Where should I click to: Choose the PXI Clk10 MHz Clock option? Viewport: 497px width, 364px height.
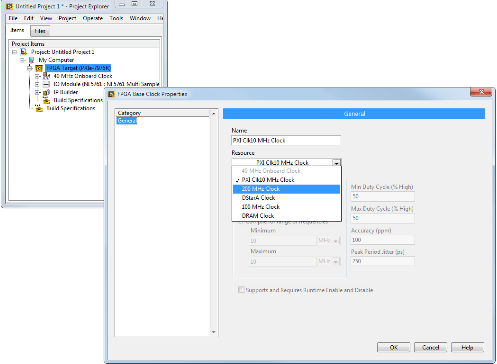point(286,180)
